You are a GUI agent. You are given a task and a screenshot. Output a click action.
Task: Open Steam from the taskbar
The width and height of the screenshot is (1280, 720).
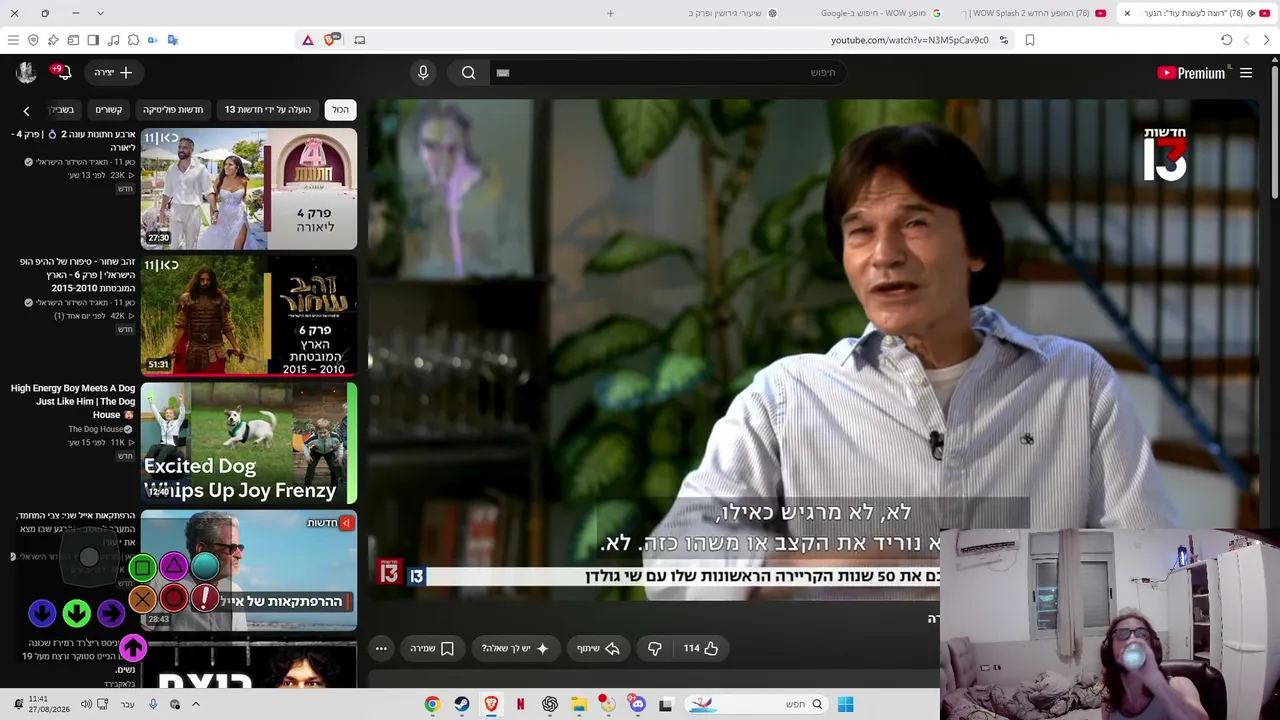coord(462,704)
